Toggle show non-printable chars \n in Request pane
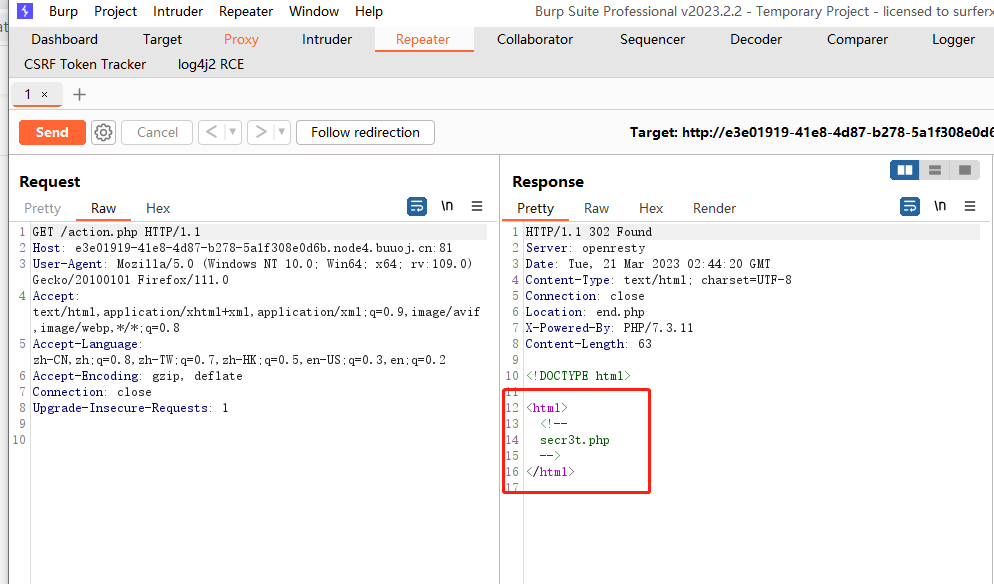994x584 pixels. 448,206
